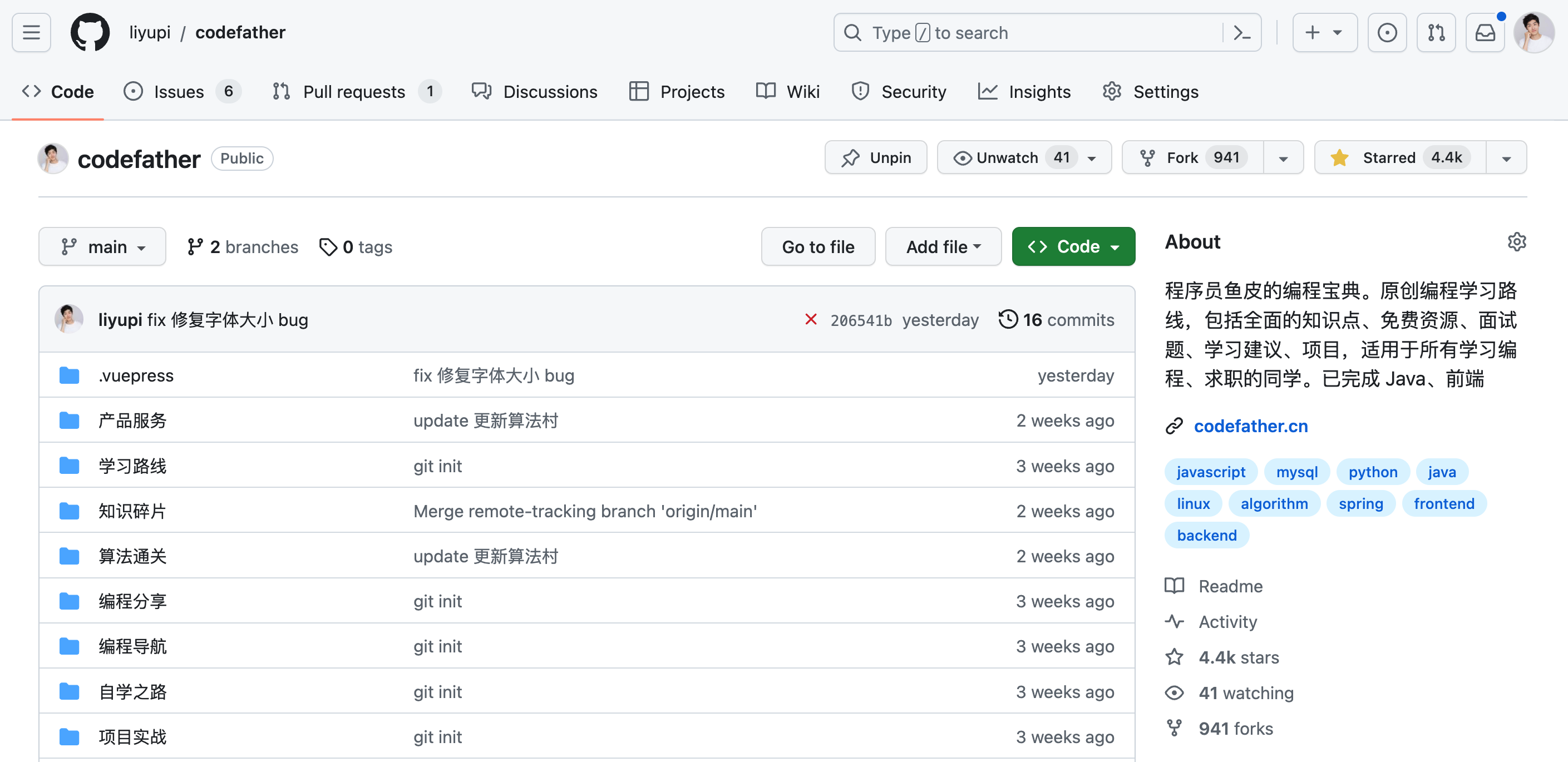
Task: Visit the codefather.cn website link
Action: [x=1250, y=426]
